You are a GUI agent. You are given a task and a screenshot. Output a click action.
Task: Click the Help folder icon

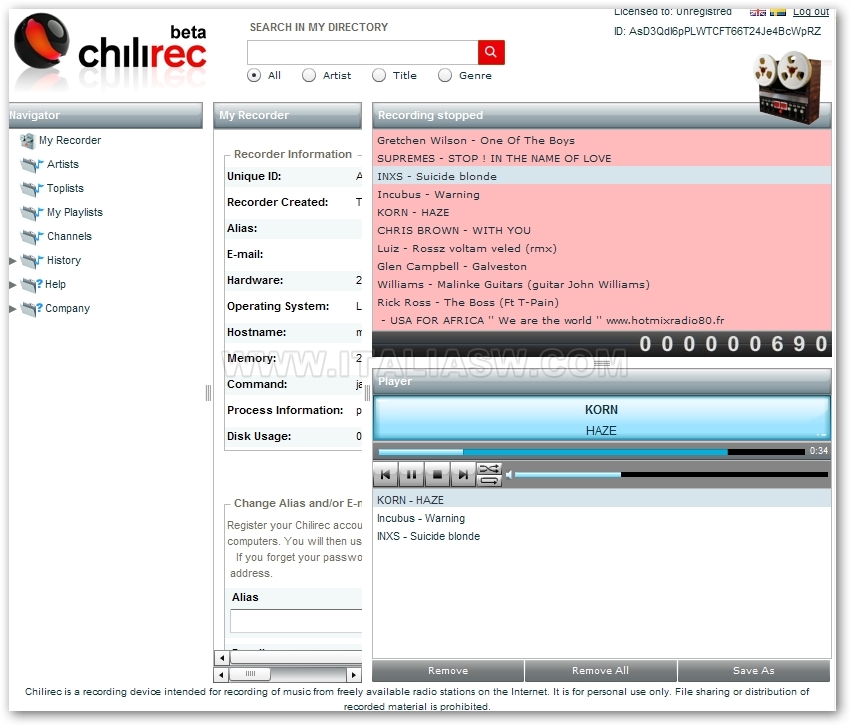(31, 284)
